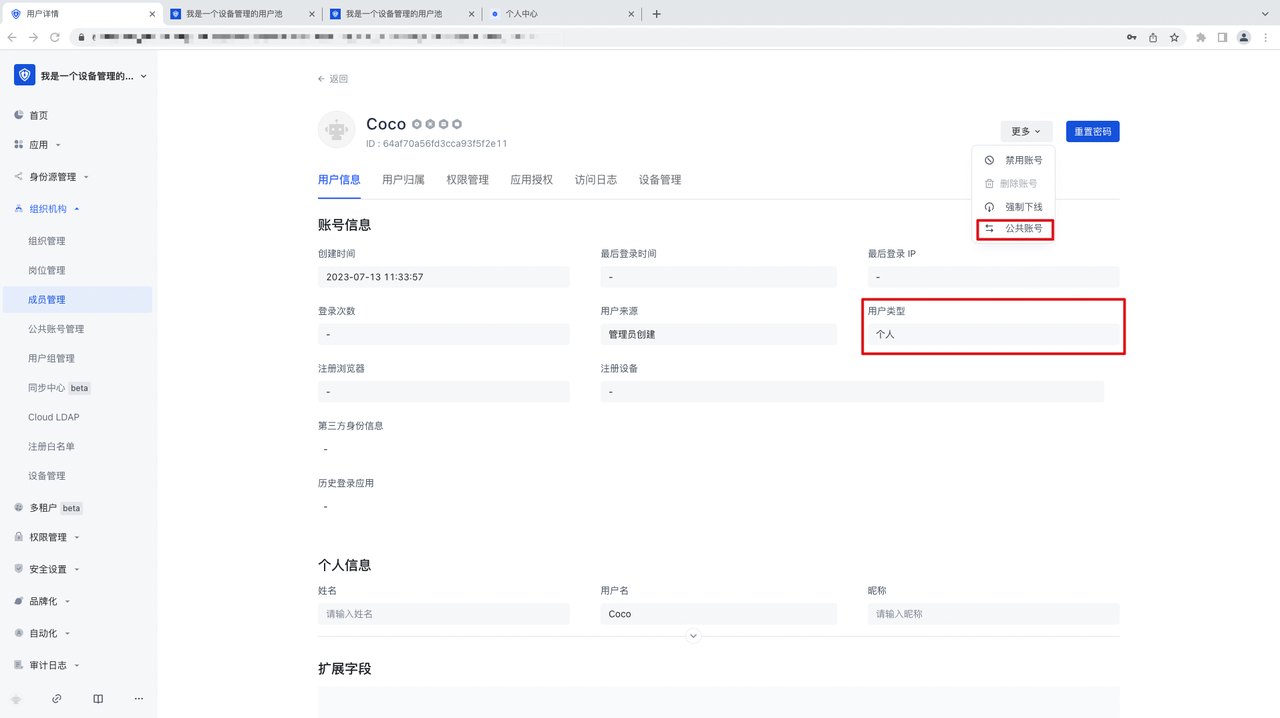
Task: Click the link icon in sidebar footer
Action: [x=57, y=699]
